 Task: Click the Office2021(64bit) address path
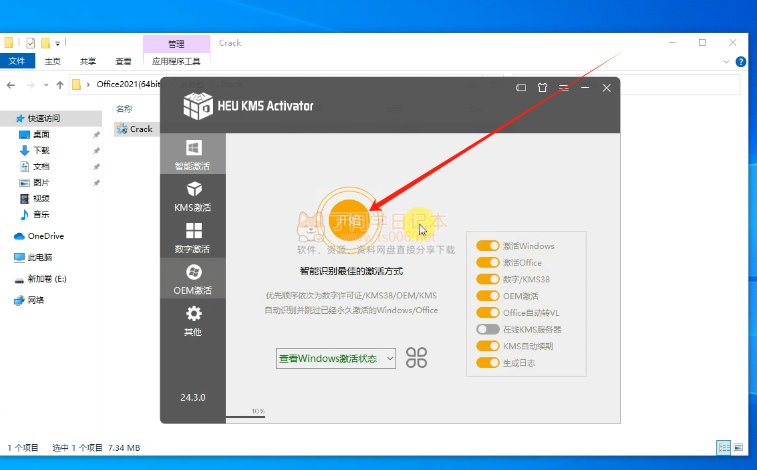click(128, 84)
